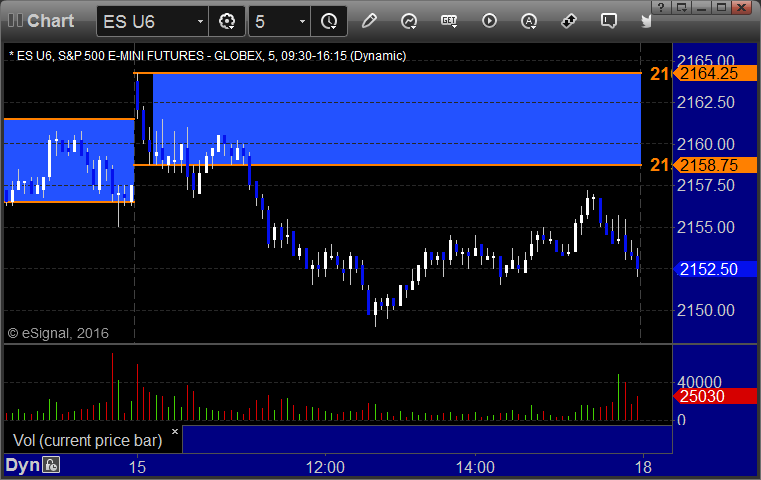Maximize the chart window
The width and height of the screenshot is (761, 480).
pyautogui.click(x=721, y=7)
